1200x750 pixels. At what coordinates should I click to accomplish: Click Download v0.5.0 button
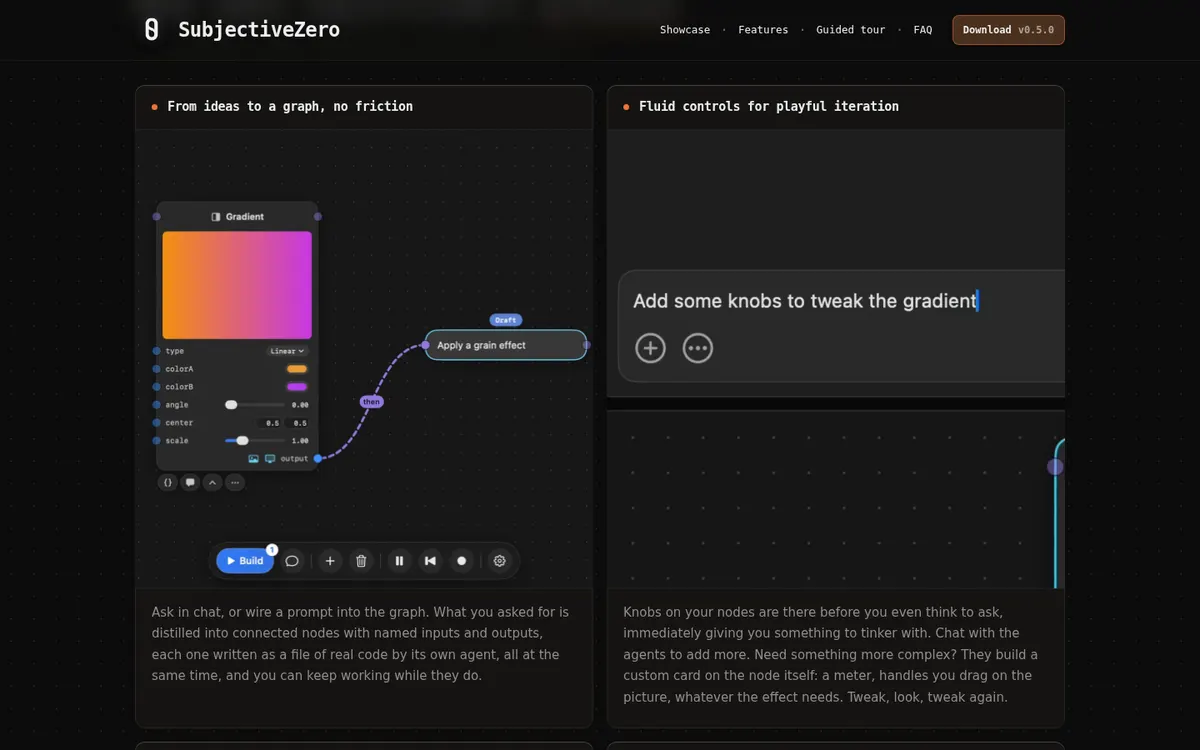click(x=1008, y=30)
